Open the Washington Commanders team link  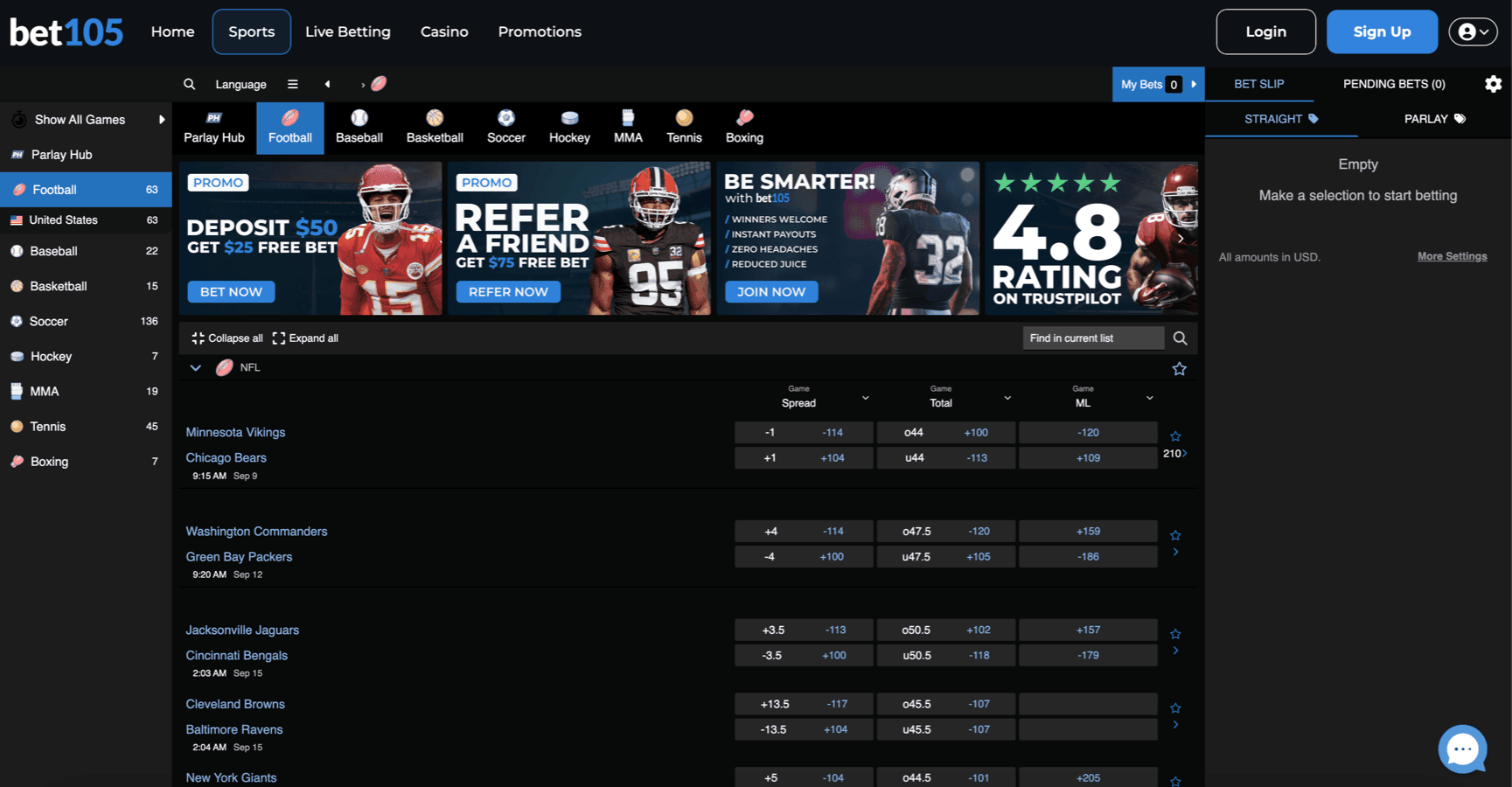tap(256, 531)
